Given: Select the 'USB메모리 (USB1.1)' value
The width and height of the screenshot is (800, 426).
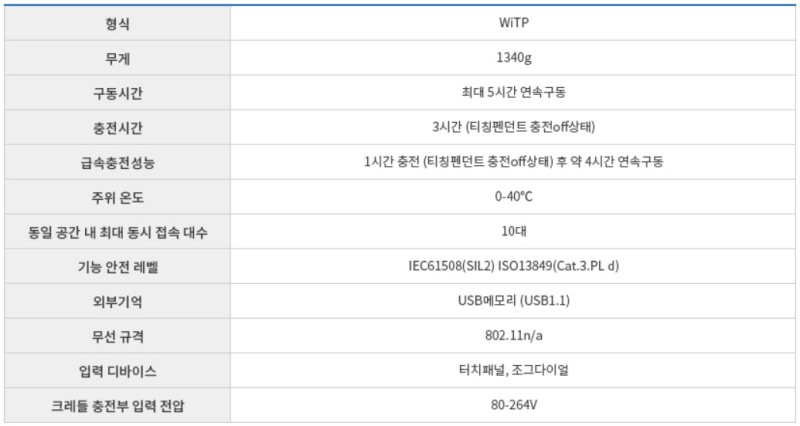Looking at the screenshot, I should (515, 300).
